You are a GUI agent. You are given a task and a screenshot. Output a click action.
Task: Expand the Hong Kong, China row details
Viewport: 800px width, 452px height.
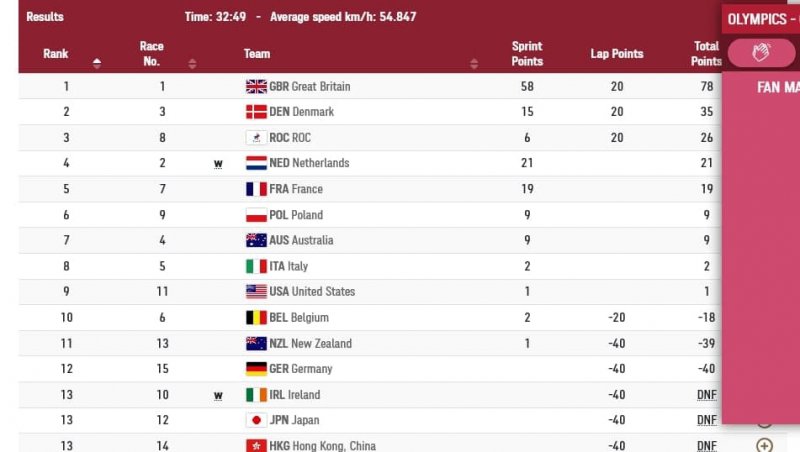pos(764,445)
